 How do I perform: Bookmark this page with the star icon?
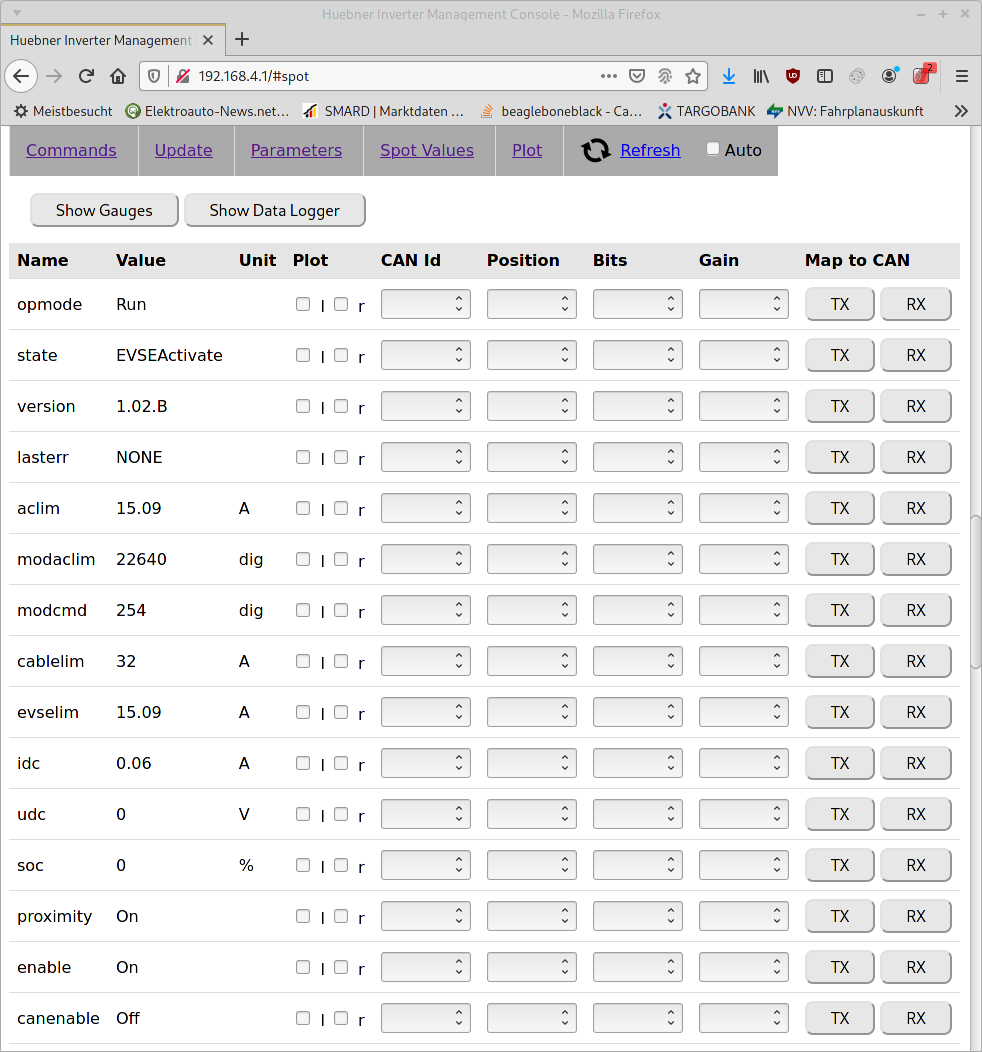click(692, 76)
